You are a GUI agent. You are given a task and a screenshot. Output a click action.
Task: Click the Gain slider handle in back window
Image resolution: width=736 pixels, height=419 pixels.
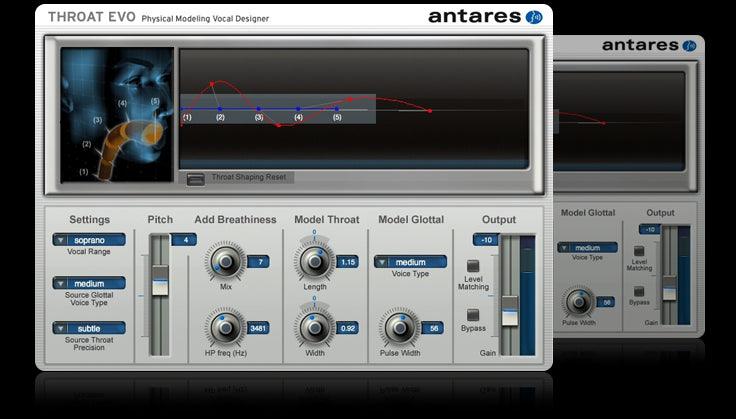click(669, 288)
